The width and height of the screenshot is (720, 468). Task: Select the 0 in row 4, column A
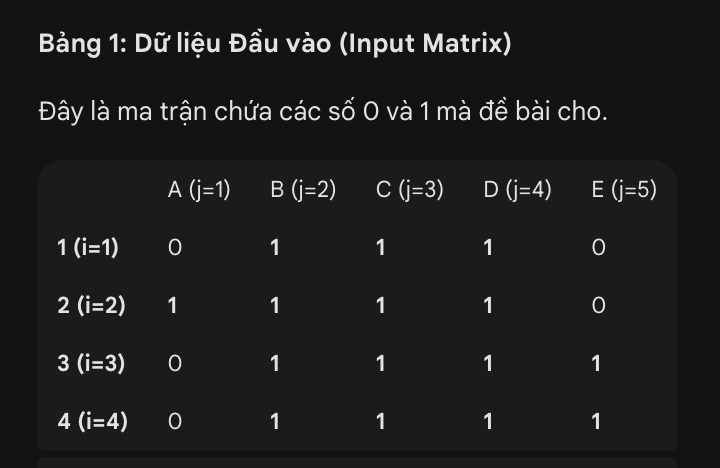pos(173,422)
